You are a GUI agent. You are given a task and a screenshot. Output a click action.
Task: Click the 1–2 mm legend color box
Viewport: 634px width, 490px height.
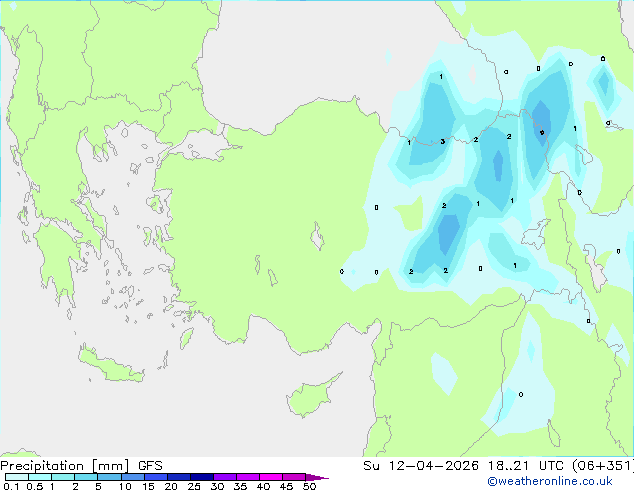coord(63,477)
